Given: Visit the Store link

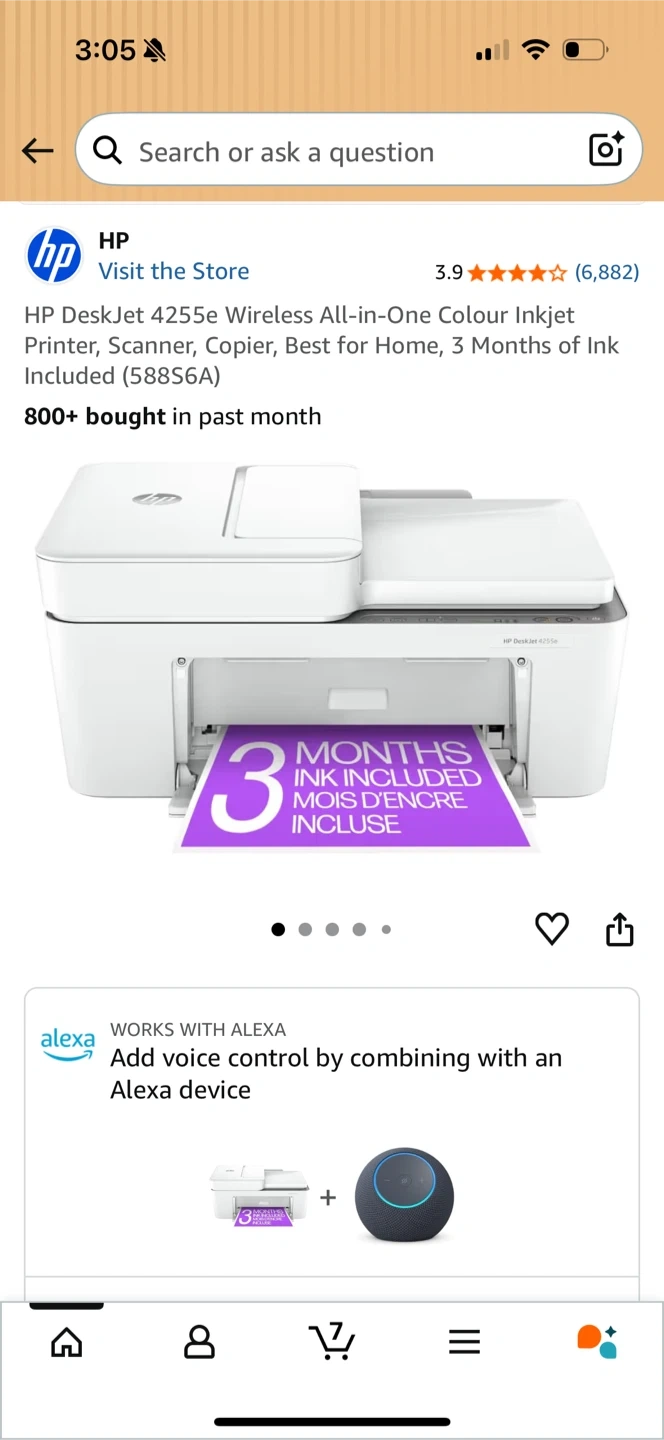Looking at the screenshot, I should click(174, 271).
